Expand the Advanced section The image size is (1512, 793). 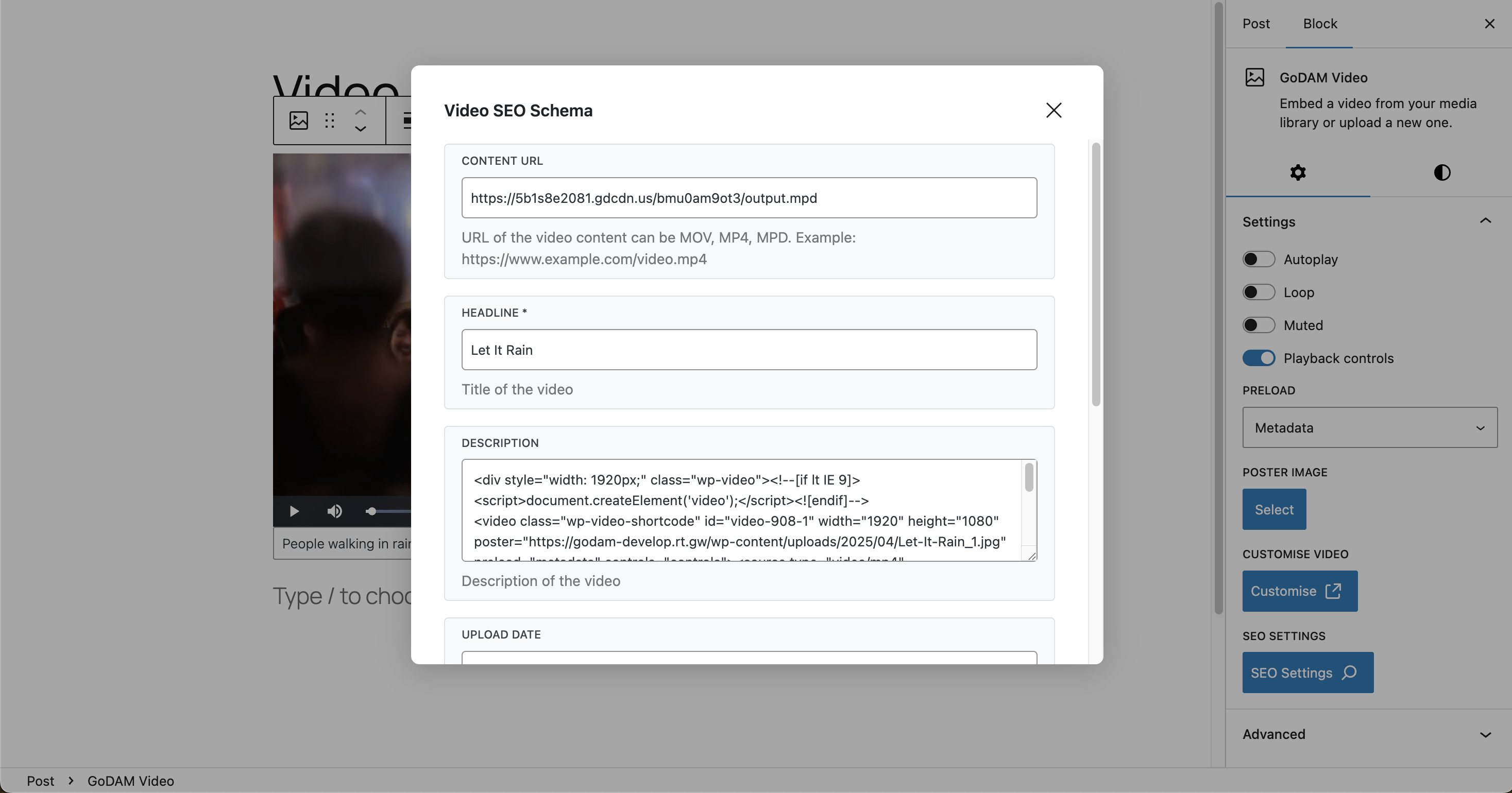point(1369,734)
